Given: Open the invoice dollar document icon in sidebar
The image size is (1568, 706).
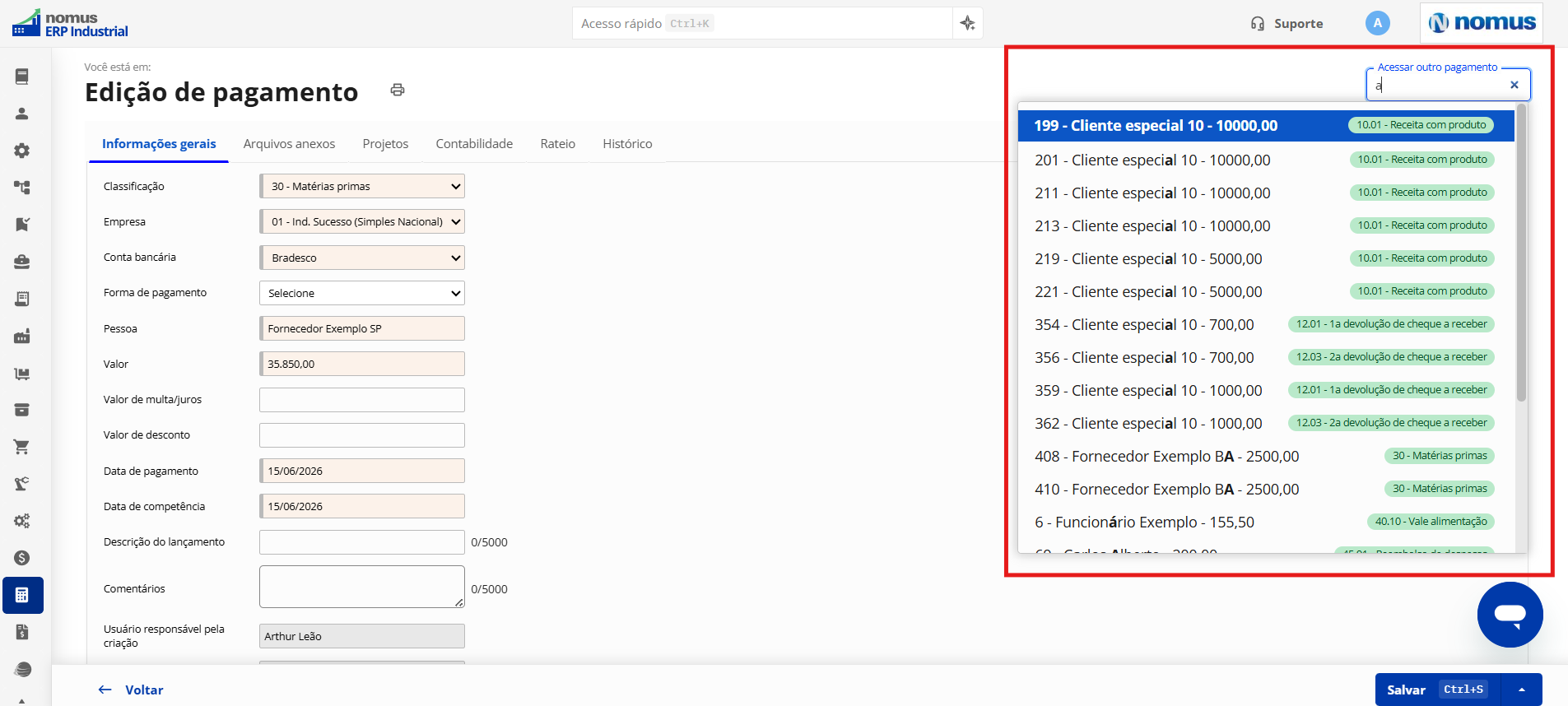Looking at the screenshot, I should (x=22, y=632).
